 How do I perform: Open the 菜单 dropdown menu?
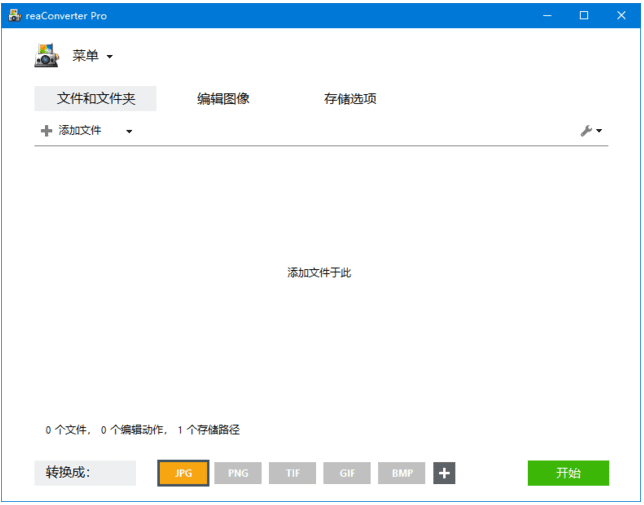pyautogui.click(x=92, y=56)
